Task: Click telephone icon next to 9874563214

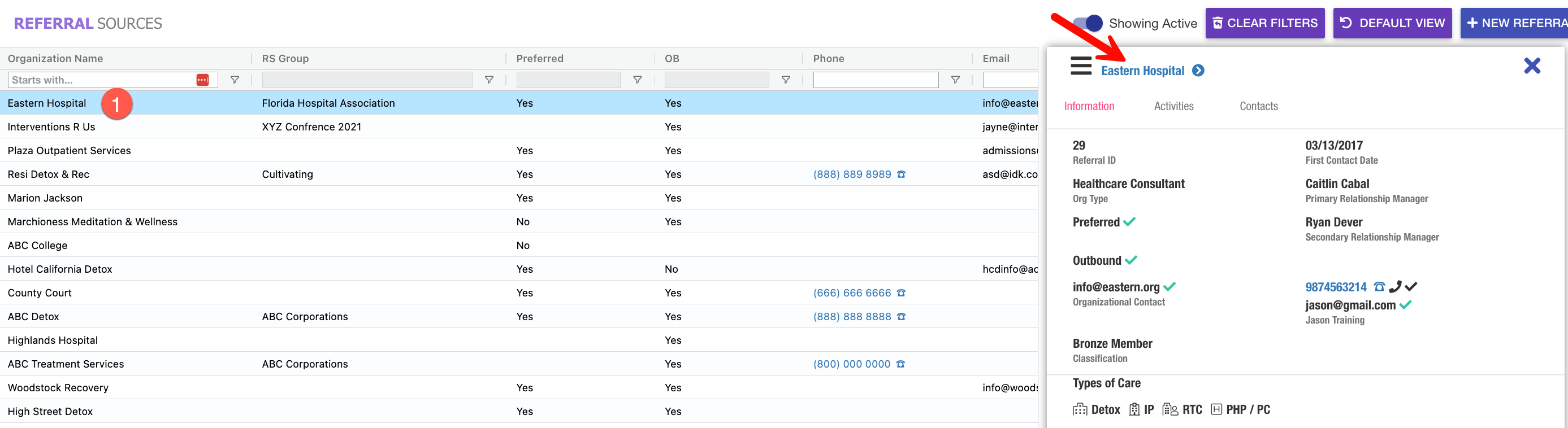Action: point(1379,287)
